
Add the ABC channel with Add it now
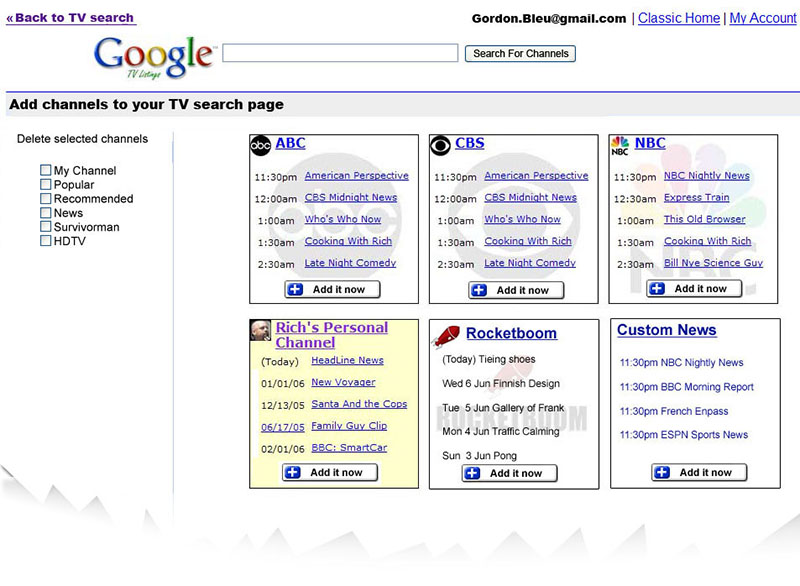(332, 289)
